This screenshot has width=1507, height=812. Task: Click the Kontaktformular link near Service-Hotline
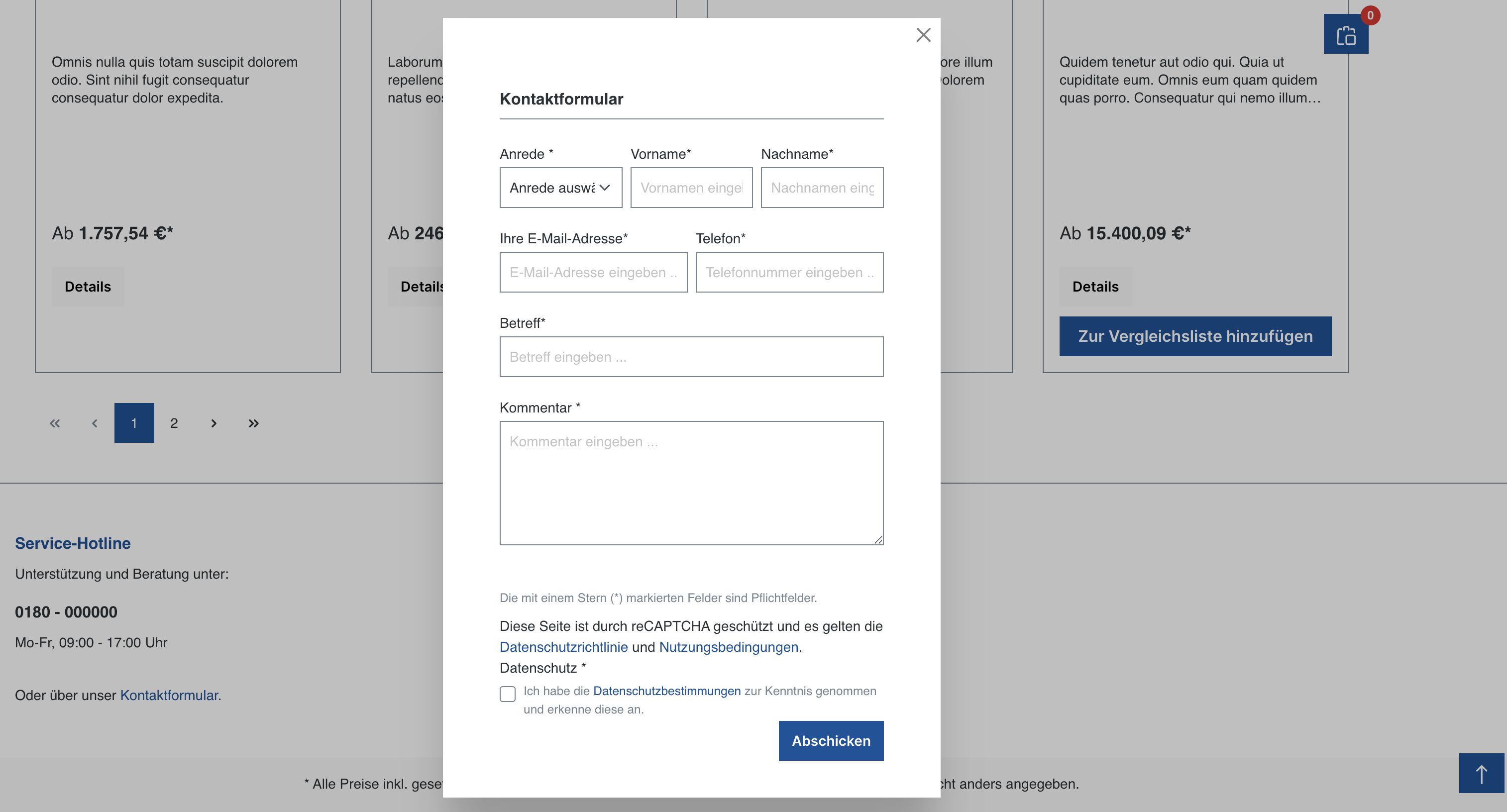(169, 696)
